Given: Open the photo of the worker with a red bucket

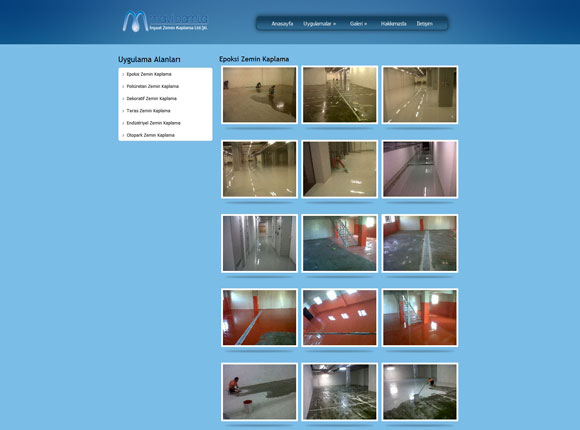Looking at the screenshot, I should 259,392.
